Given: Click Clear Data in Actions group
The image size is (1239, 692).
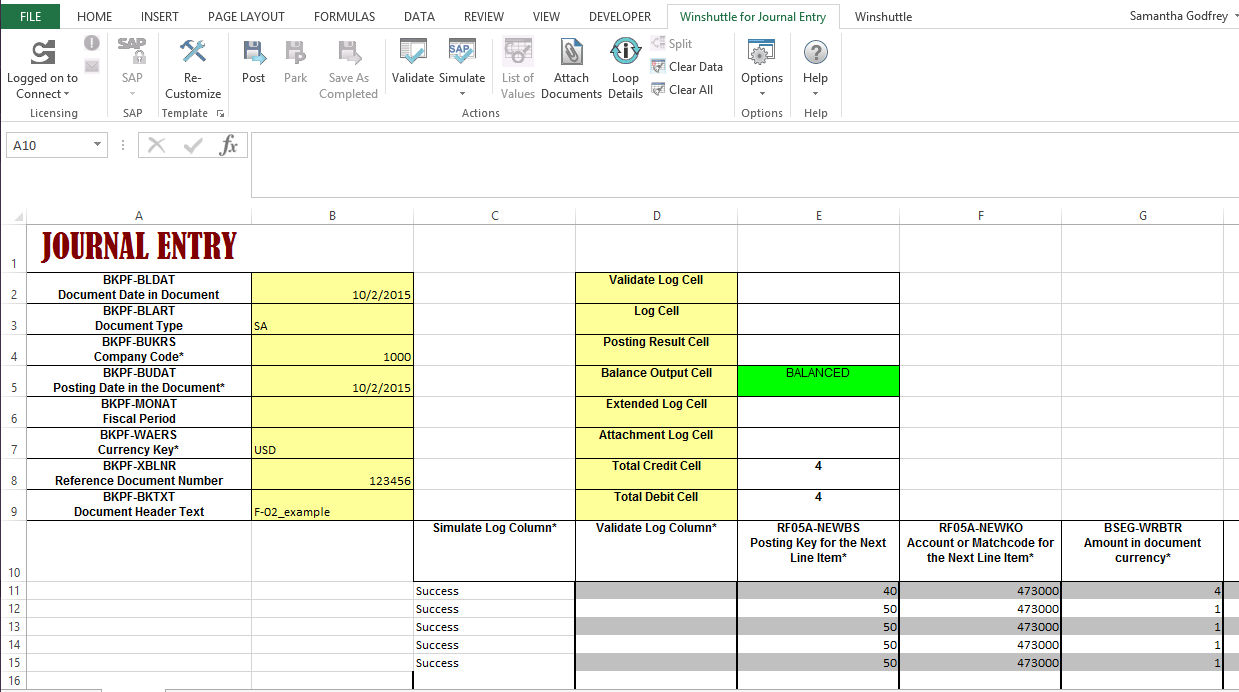Looking at the screenshot, I should tap(687, 67).
